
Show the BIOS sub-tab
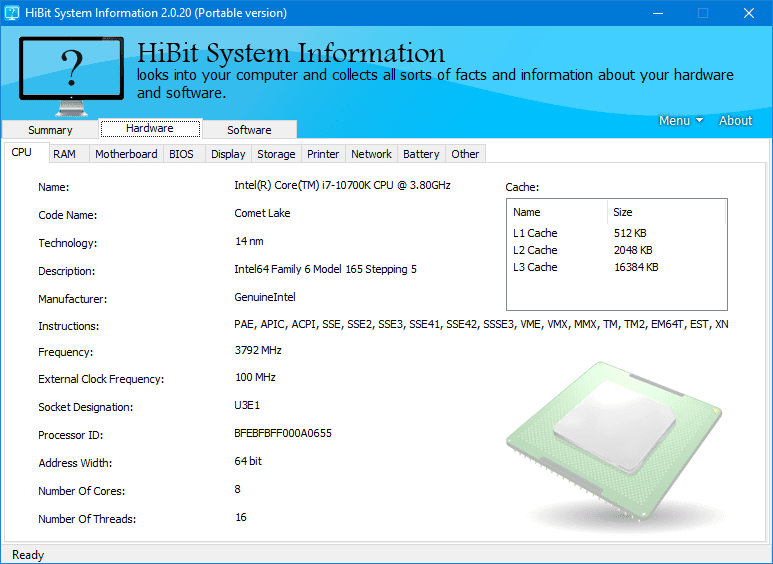(181, 154)
